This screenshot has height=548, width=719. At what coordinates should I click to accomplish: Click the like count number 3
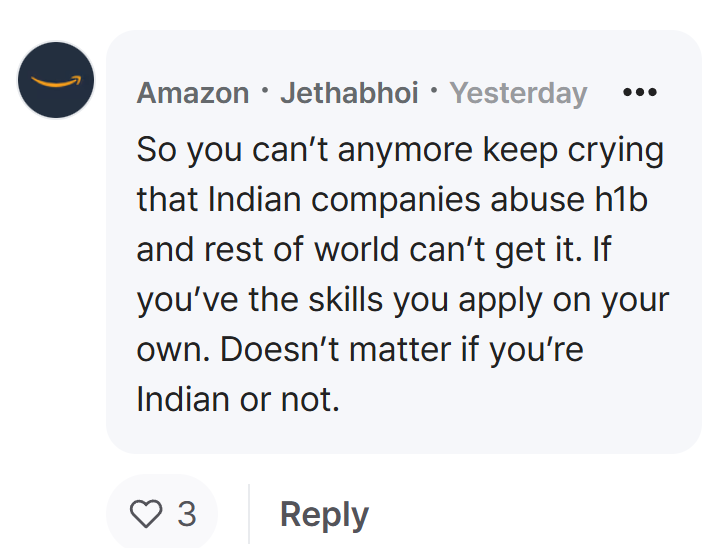tap(187, 514)
